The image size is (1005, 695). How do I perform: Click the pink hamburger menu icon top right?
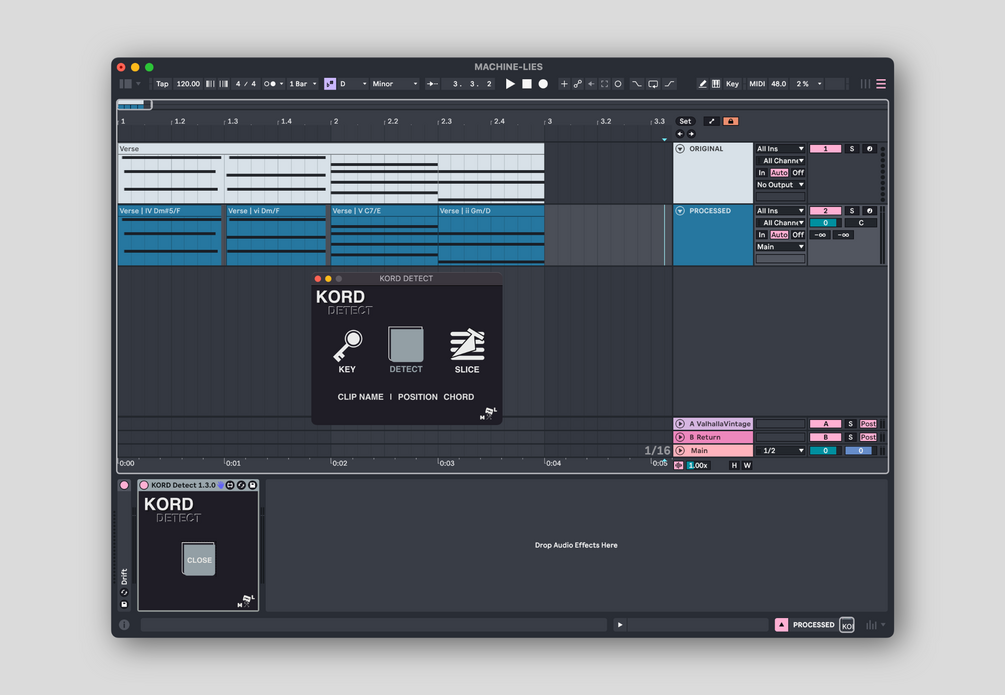pyautogui.click(x=881, y=84)
